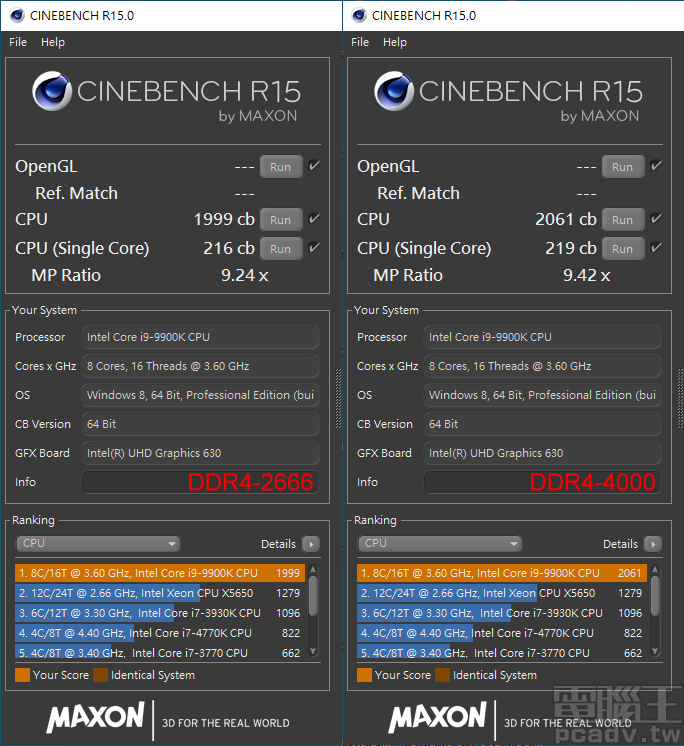Select i7-4770K row in left ranking
Screen dimensions: 684x746
click(x=160, y=633)
